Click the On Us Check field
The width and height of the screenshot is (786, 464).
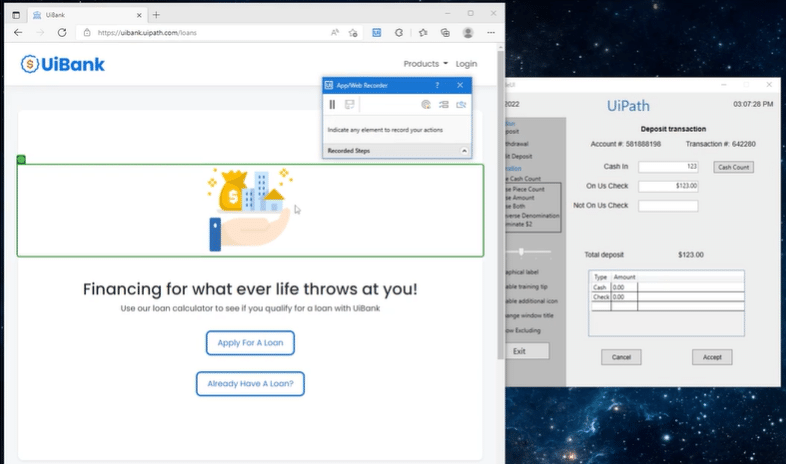668,186
